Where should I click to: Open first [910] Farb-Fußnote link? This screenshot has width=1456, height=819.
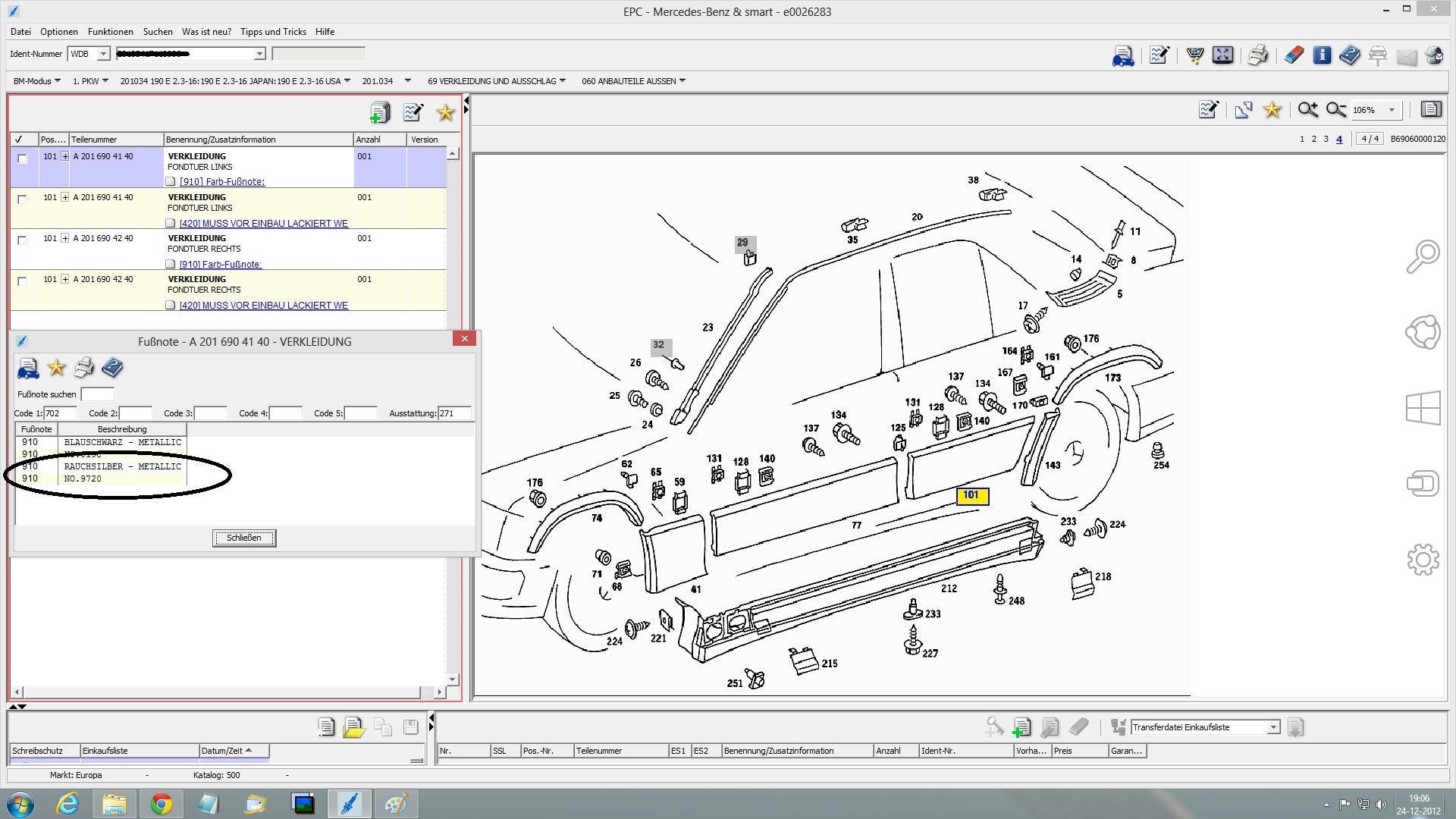(222, 182)
